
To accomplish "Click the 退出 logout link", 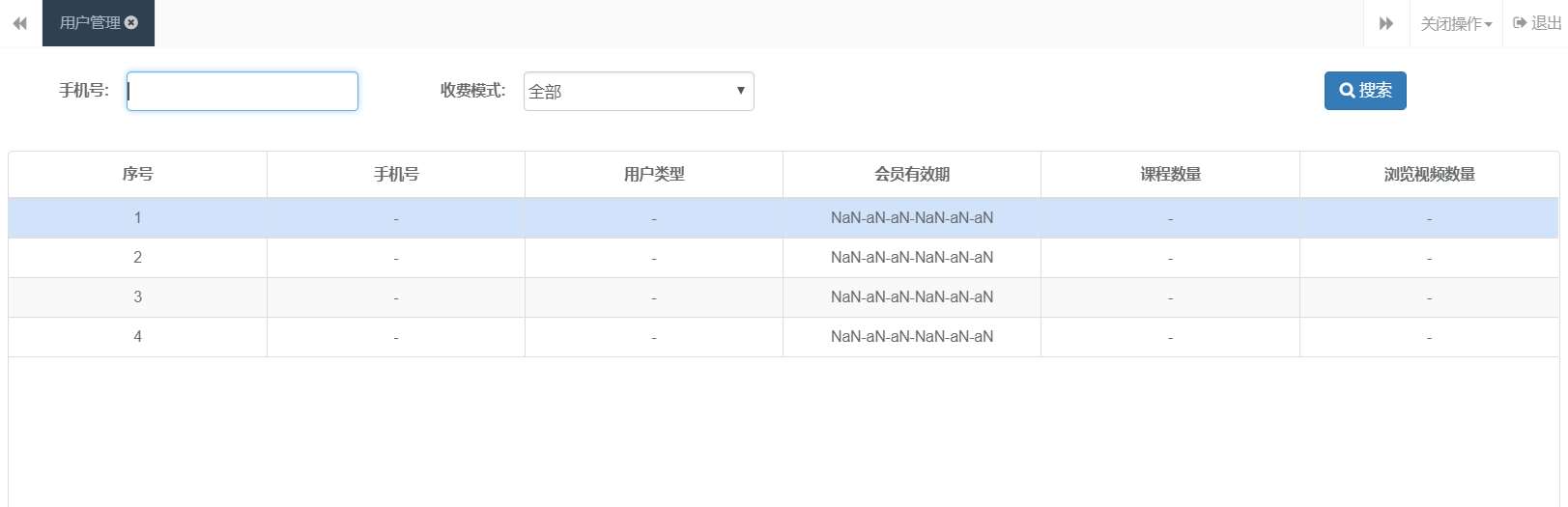I will pos(1546,22).
